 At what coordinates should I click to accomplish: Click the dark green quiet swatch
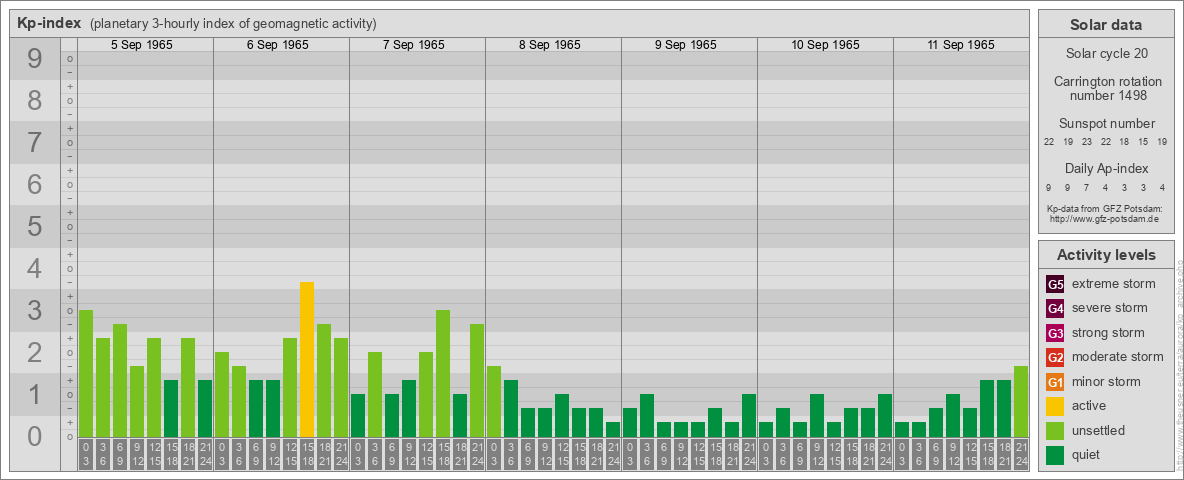point(1055,454)
